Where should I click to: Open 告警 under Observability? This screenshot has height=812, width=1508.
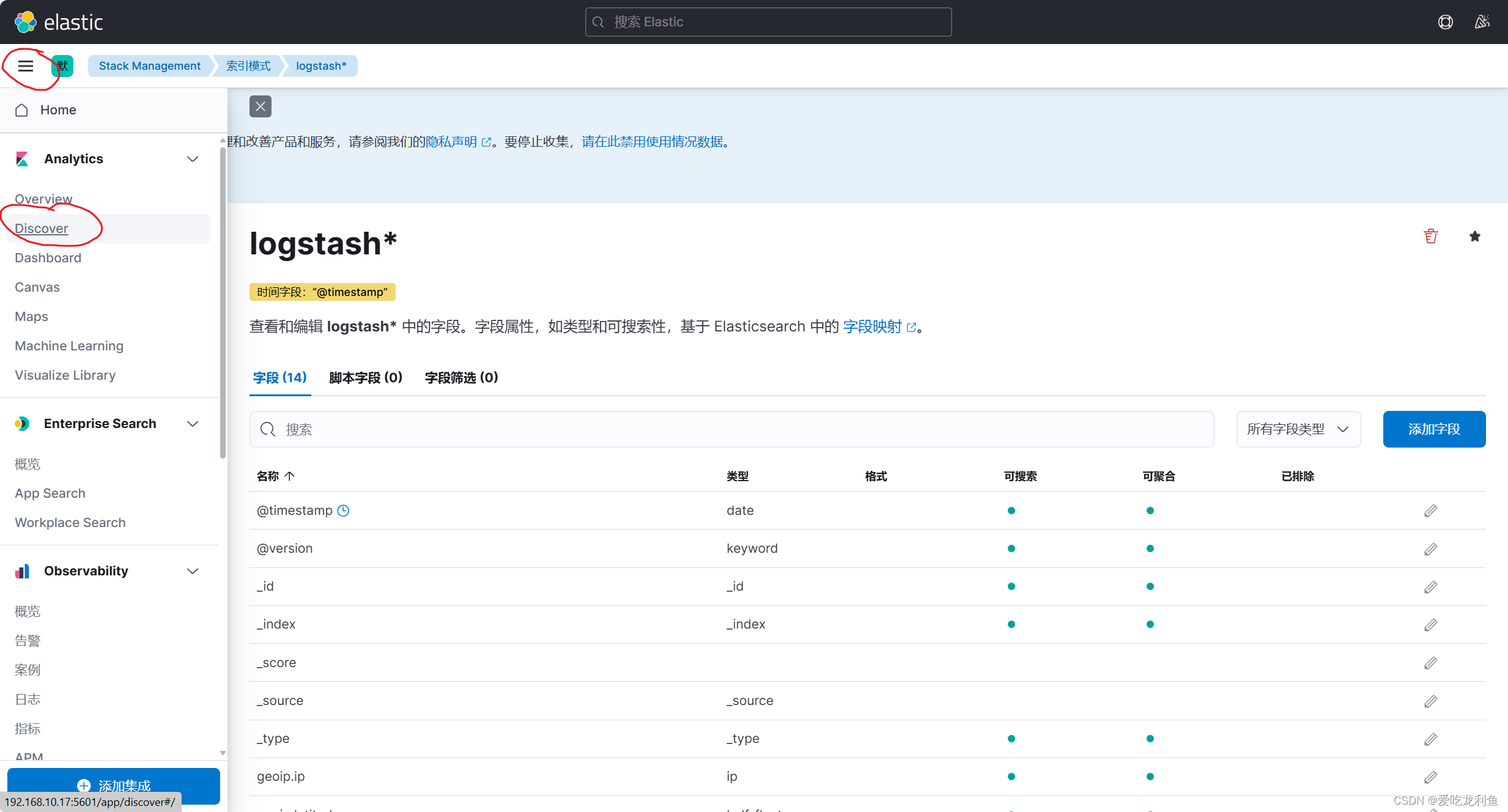coord(28,641)
